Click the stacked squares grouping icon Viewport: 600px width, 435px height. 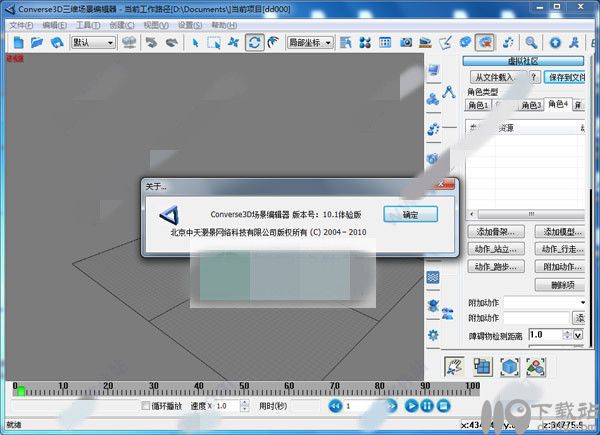pyautogui.click(x=483, y=367)
